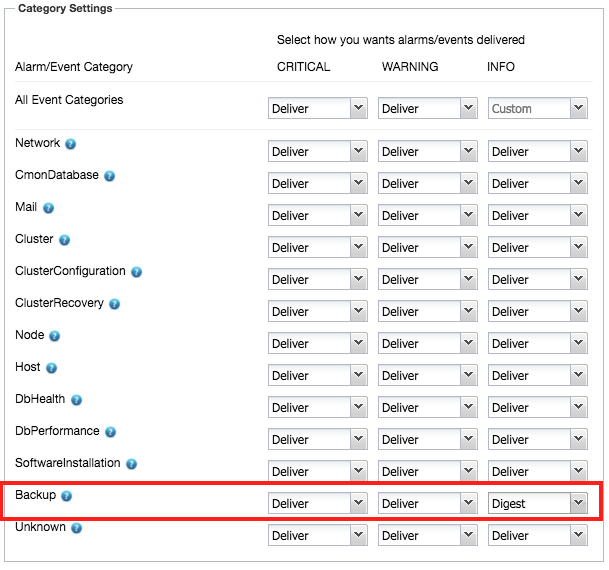Expand DbHealth WARNING dropdown
609x570 pixels.
point(428,407)
